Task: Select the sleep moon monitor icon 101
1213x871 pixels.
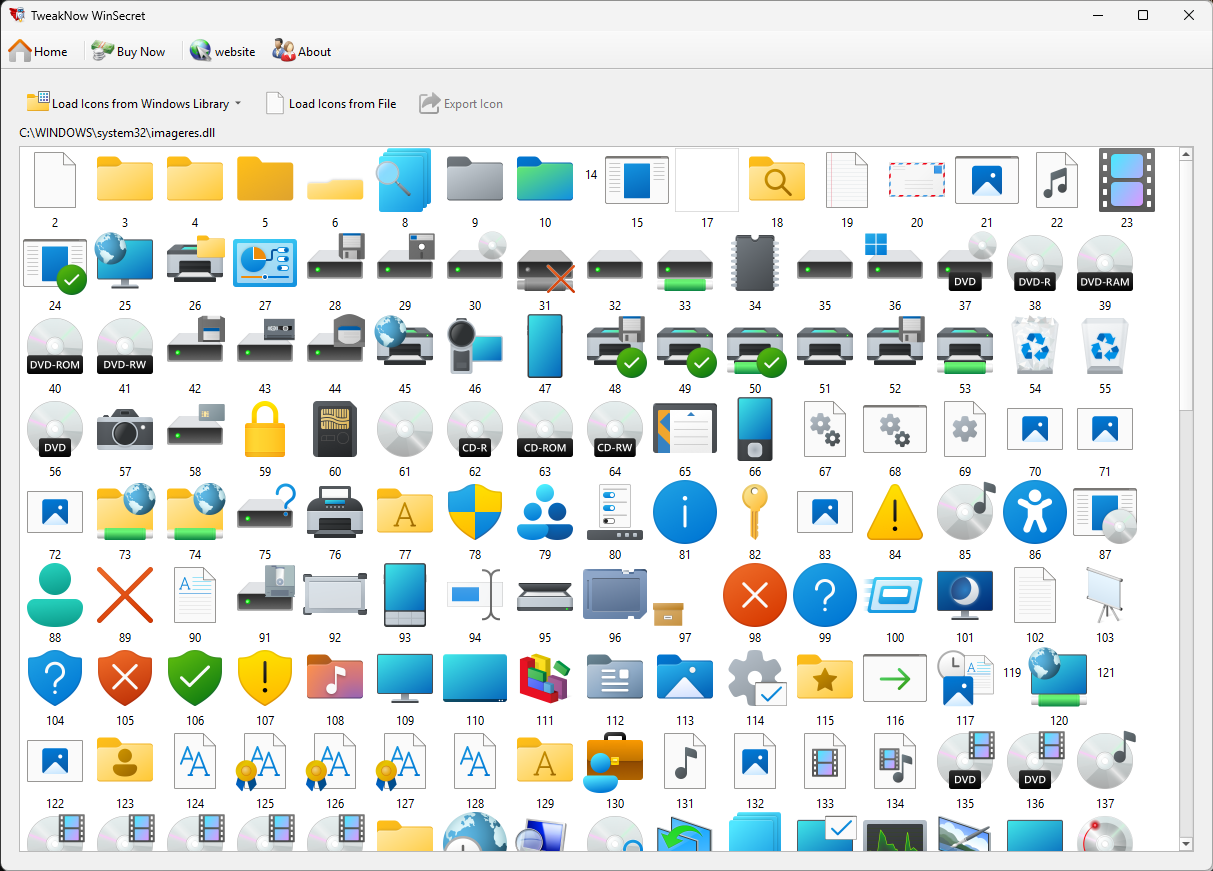Action: [x=965, y=595]
